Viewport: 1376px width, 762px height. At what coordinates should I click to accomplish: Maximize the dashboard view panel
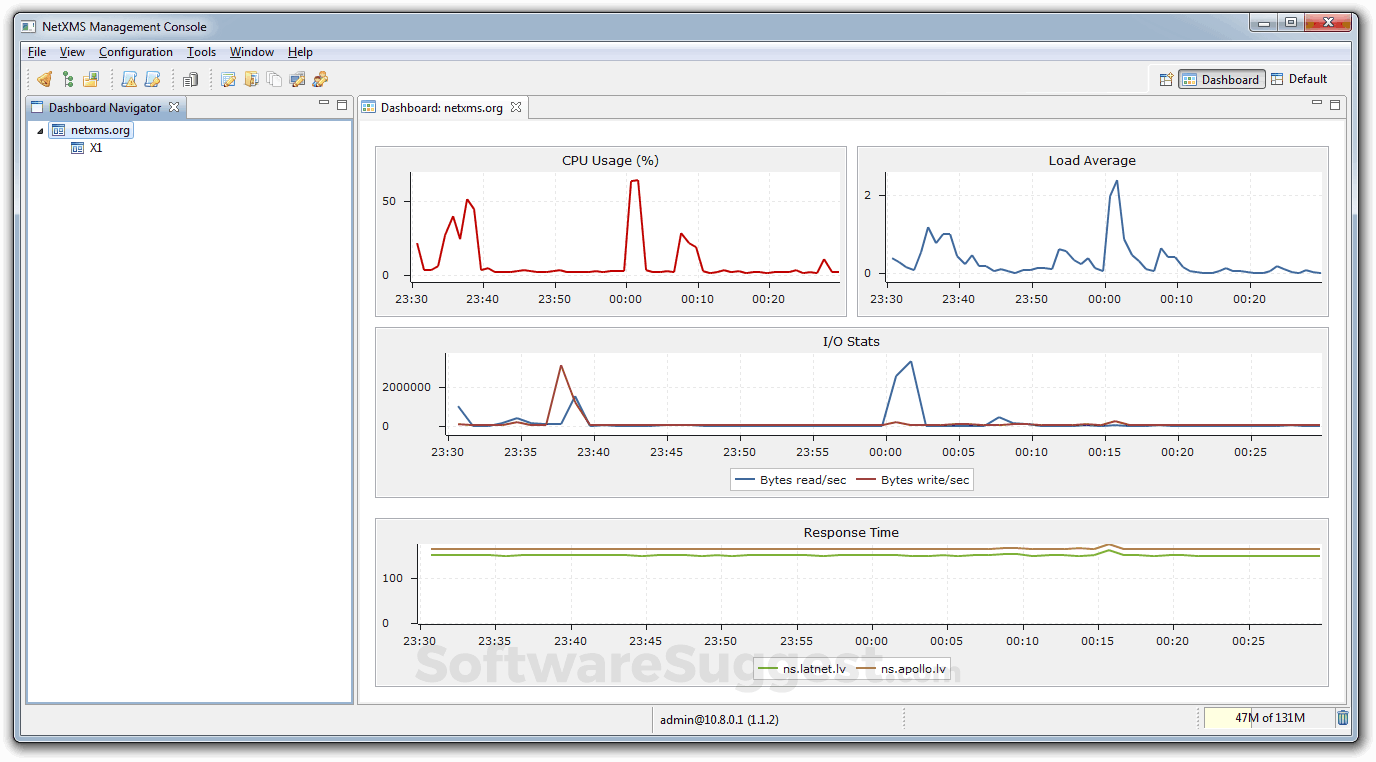(x=1334, y=104)
